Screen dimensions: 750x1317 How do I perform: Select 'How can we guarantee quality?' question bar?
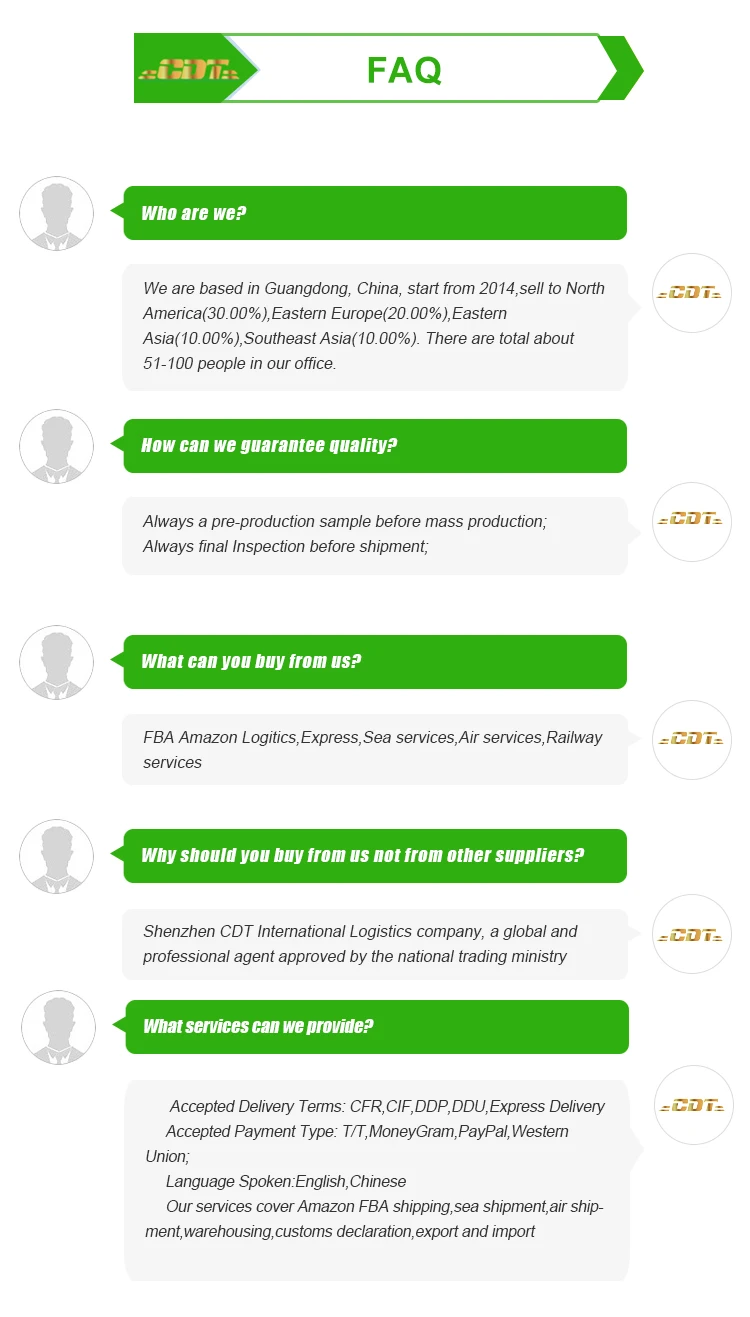[x=375, y=446]
